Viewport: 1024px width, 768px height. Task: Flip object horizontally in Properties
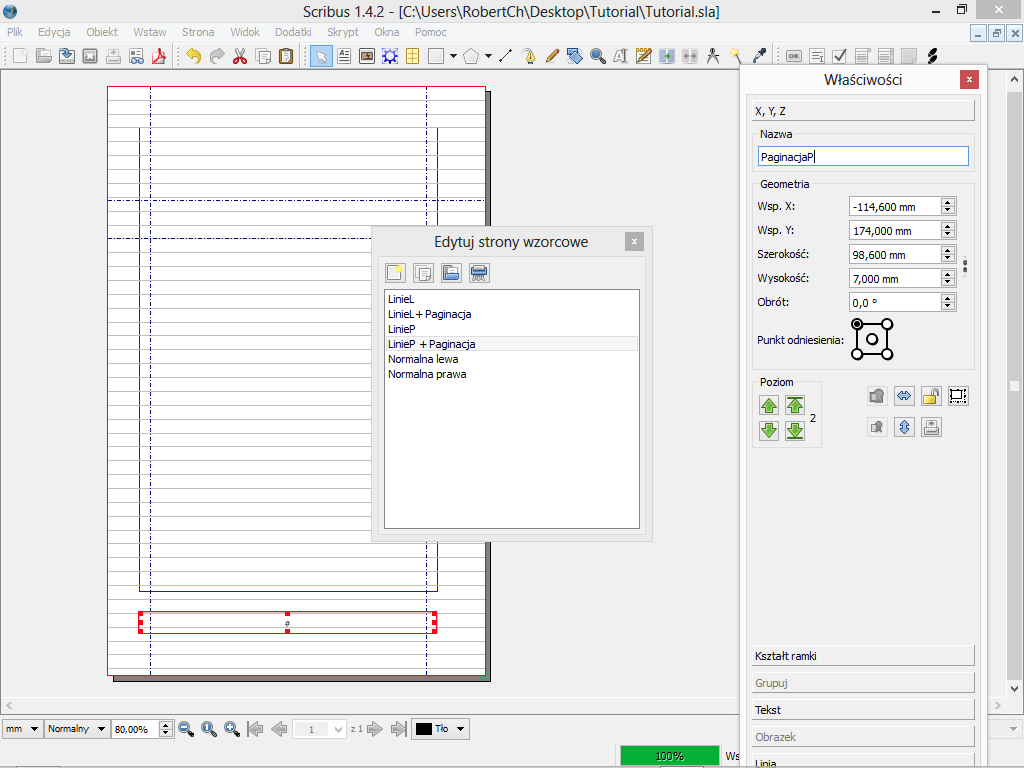904,396
